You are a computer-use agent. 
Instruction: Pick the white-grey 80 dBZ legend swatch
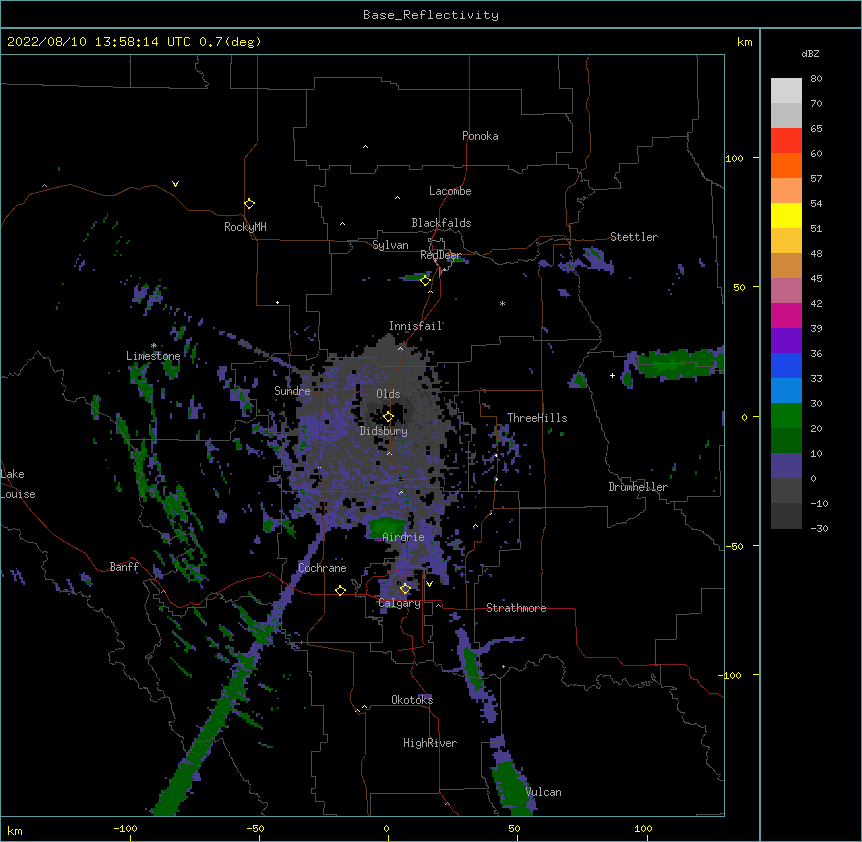tap(786, 91)
